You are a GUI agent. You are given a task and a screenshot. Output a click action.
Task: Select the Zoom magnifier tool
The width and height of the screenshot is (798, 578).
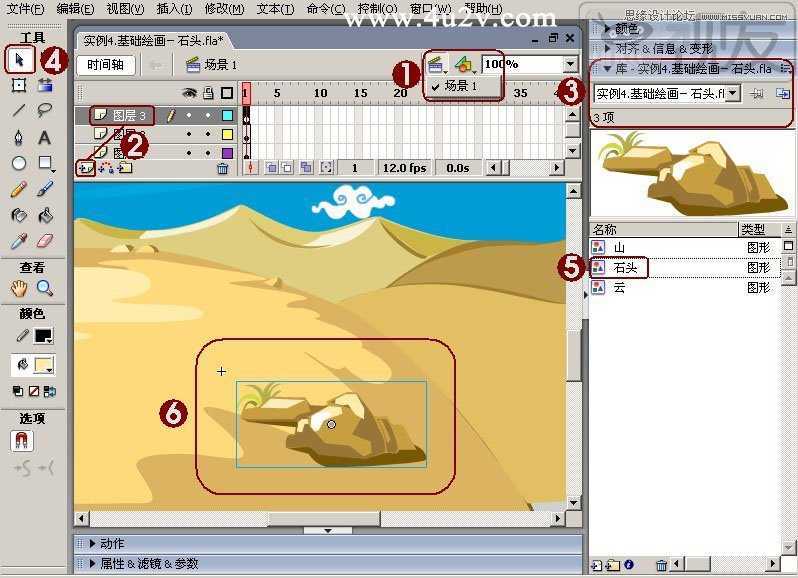pyautogui.click(x=45, y=288)
